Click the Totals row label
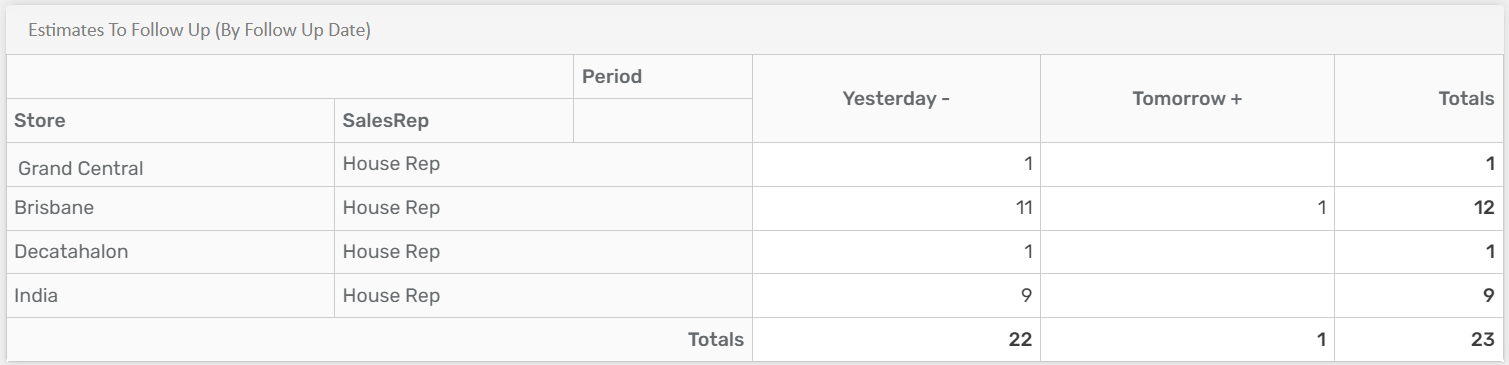The width and height of the screenshot is (1509, 365). pos(716,340)
